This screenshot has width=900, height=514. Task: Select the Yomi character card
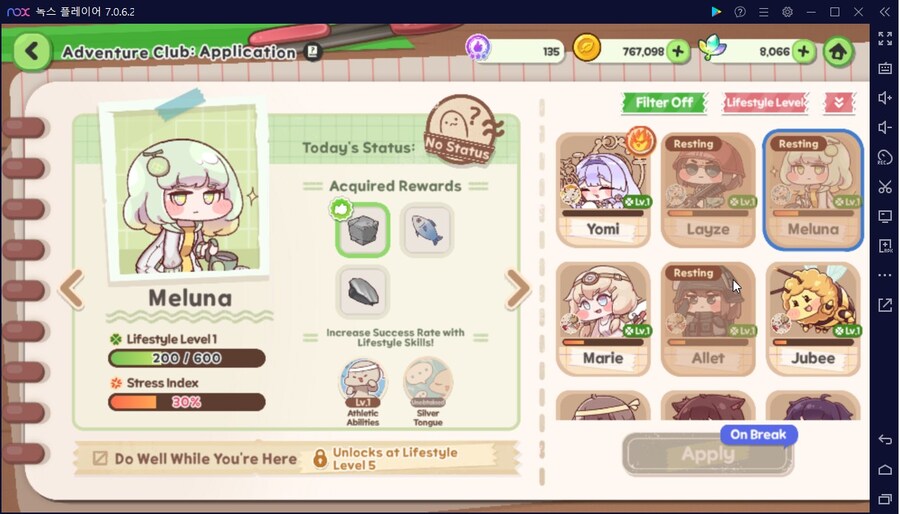pos(603,189)
